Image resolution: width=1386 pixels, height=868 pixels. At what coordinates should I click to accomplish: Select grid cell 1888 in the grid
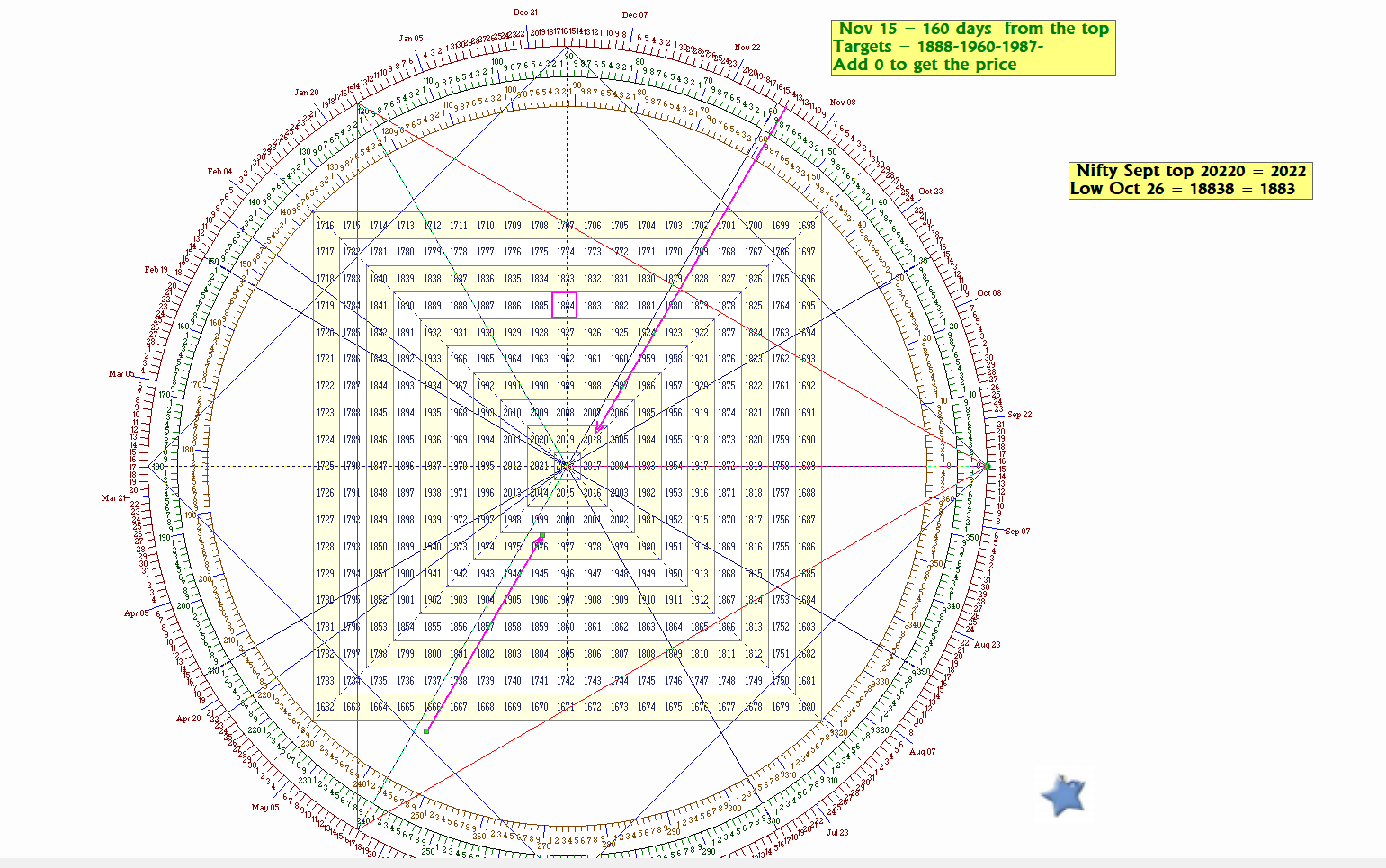click(459, 306)
